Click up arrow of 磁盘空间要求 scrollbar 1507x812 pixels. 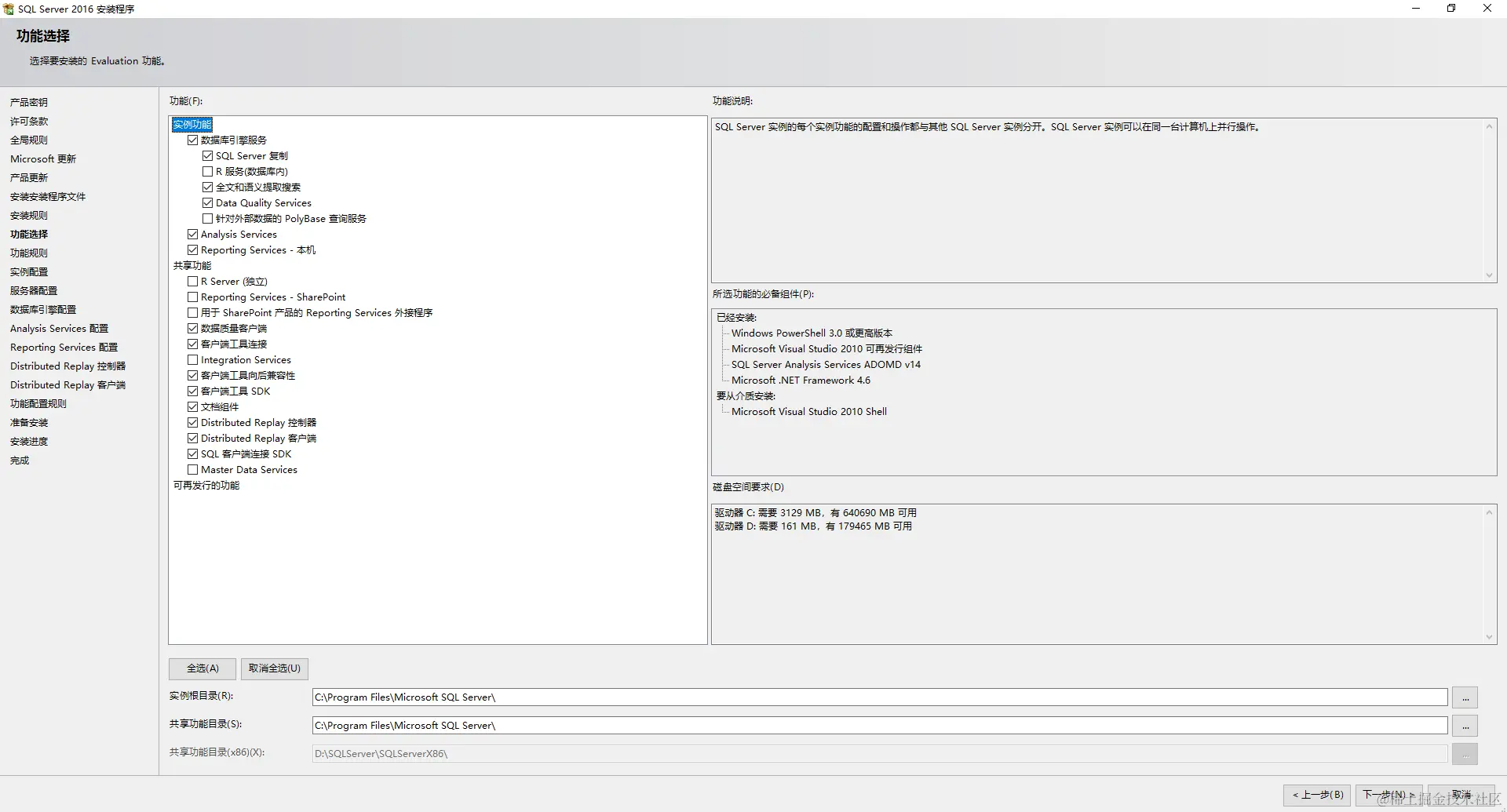tap(1489, 513)
